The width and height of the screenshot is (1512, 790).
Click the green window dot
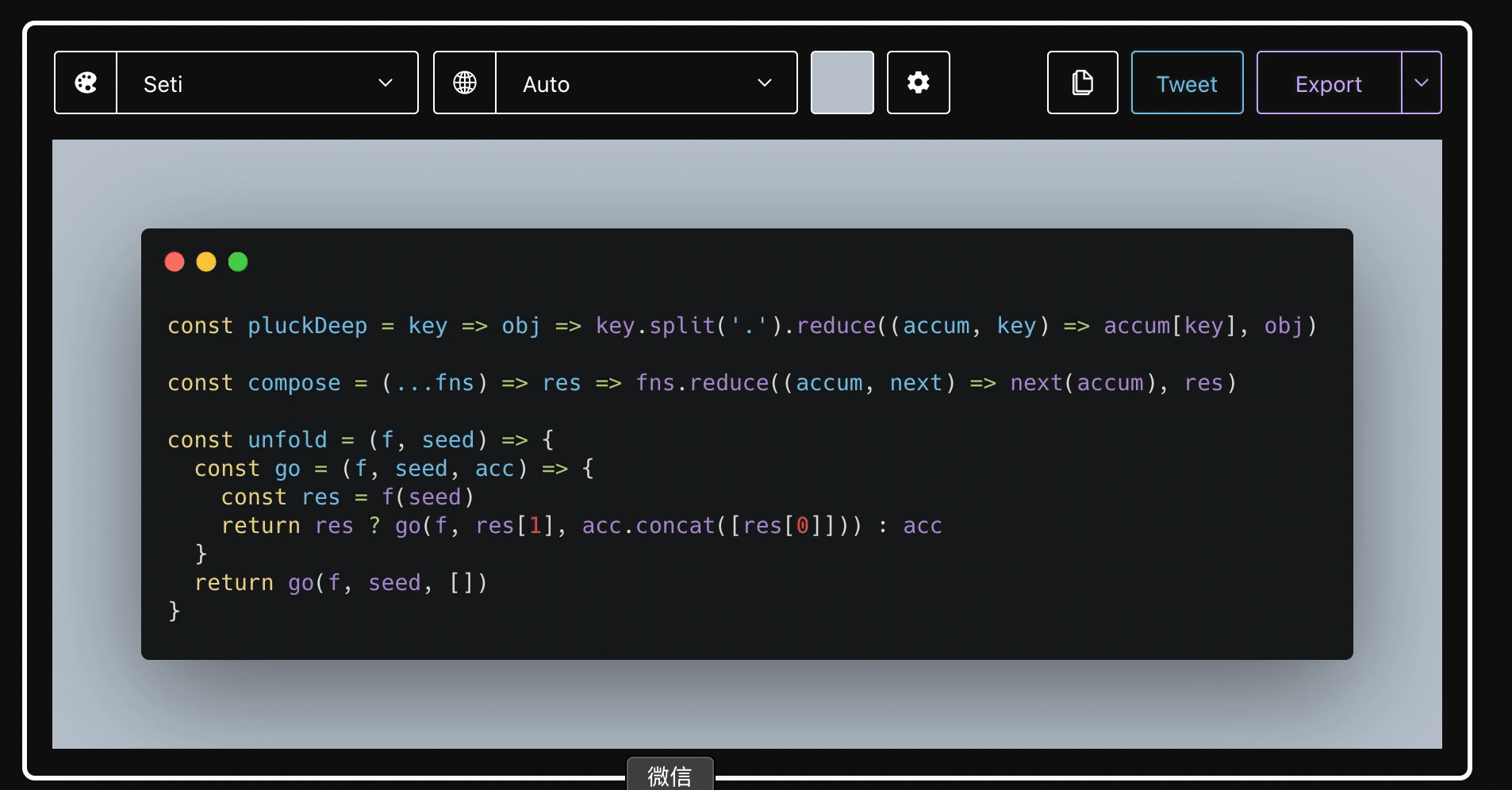click(238, 262)
